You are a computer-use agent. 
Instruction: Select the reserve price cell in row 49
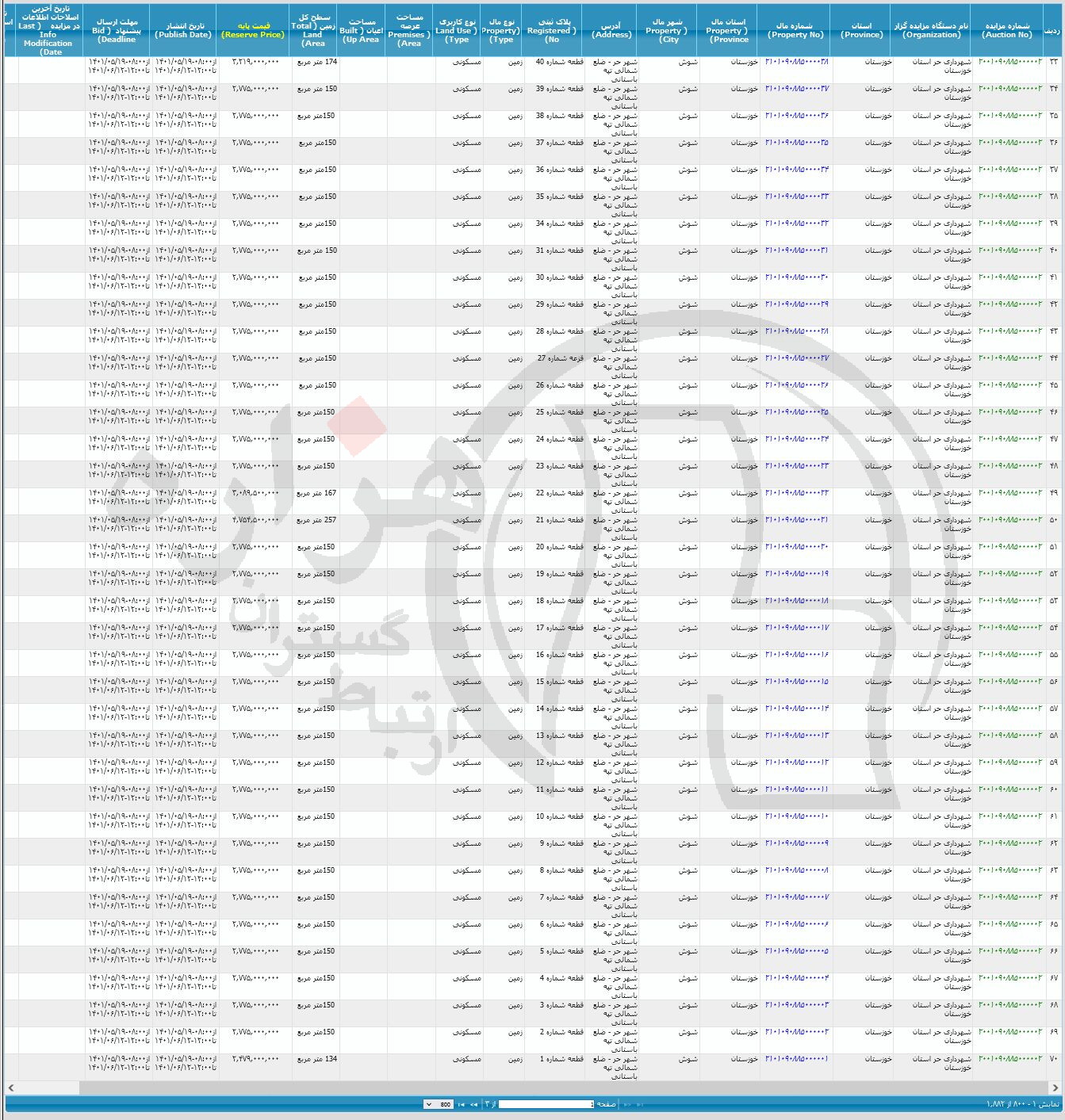pyautogui.click(x=255, y=502)
